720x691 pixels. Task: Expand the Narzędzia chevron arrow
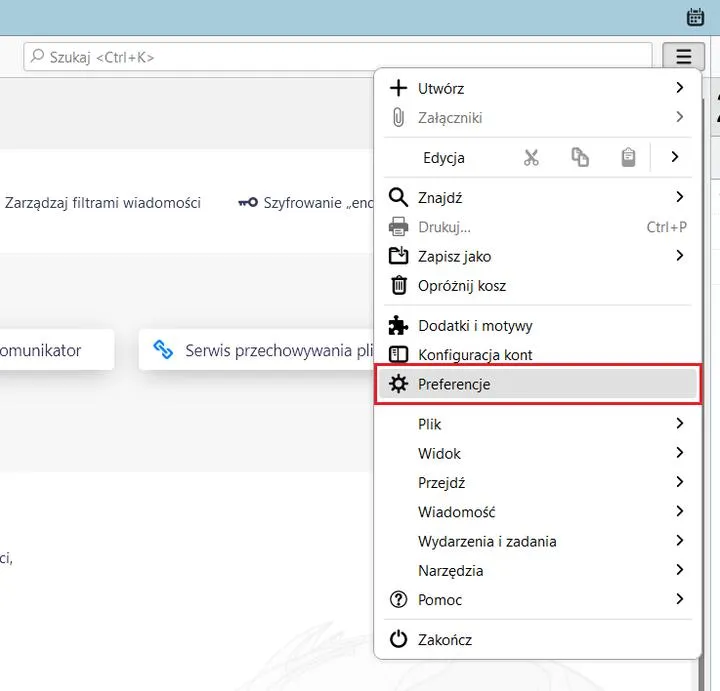680,570
